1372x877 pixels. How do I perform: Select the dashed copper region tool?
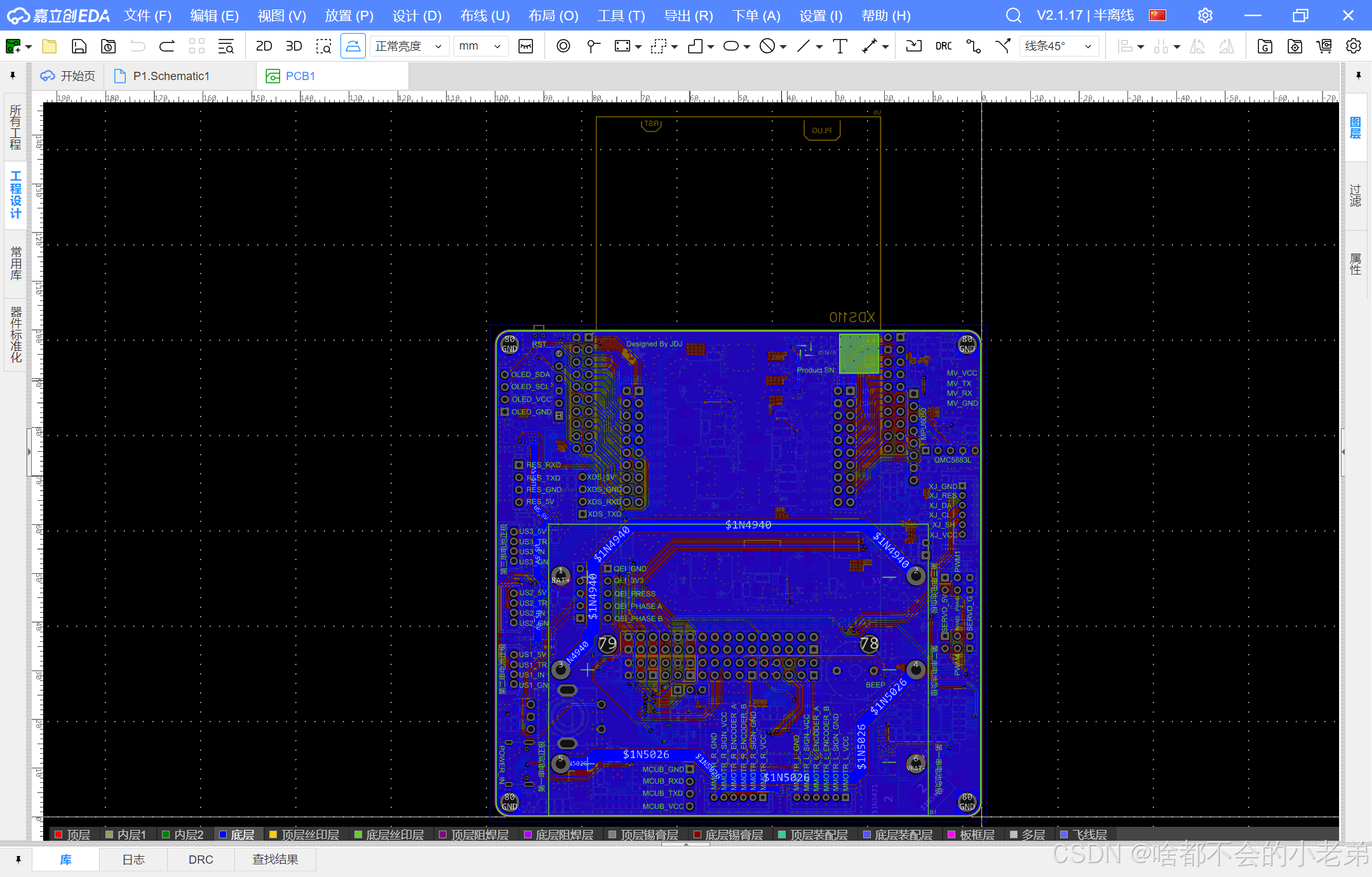tap(659, 46)
